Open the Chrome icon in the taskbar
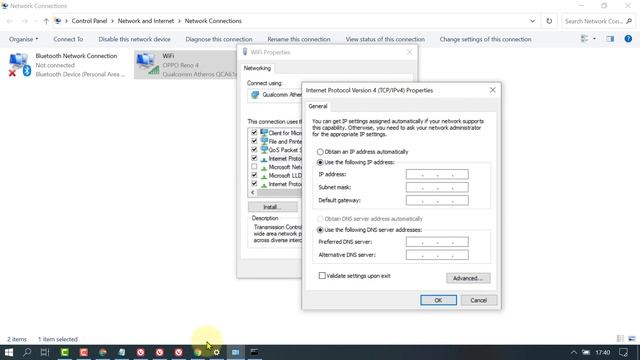 tap(198, 352)
